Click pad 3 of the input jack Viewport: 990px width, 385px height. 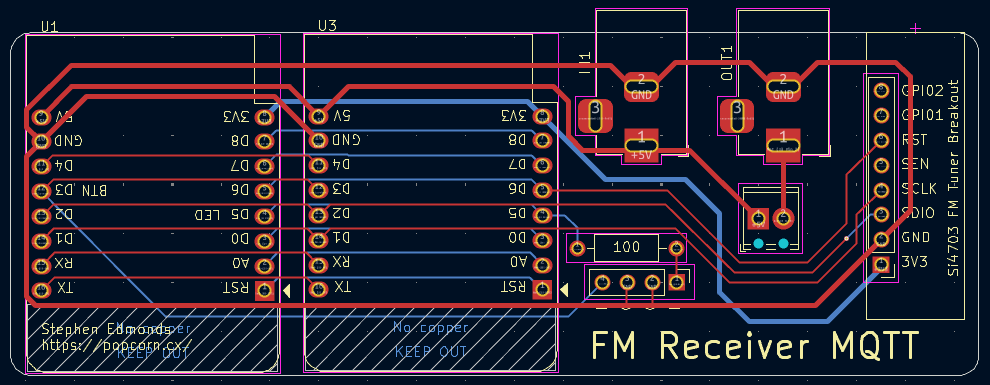(595, 117)
